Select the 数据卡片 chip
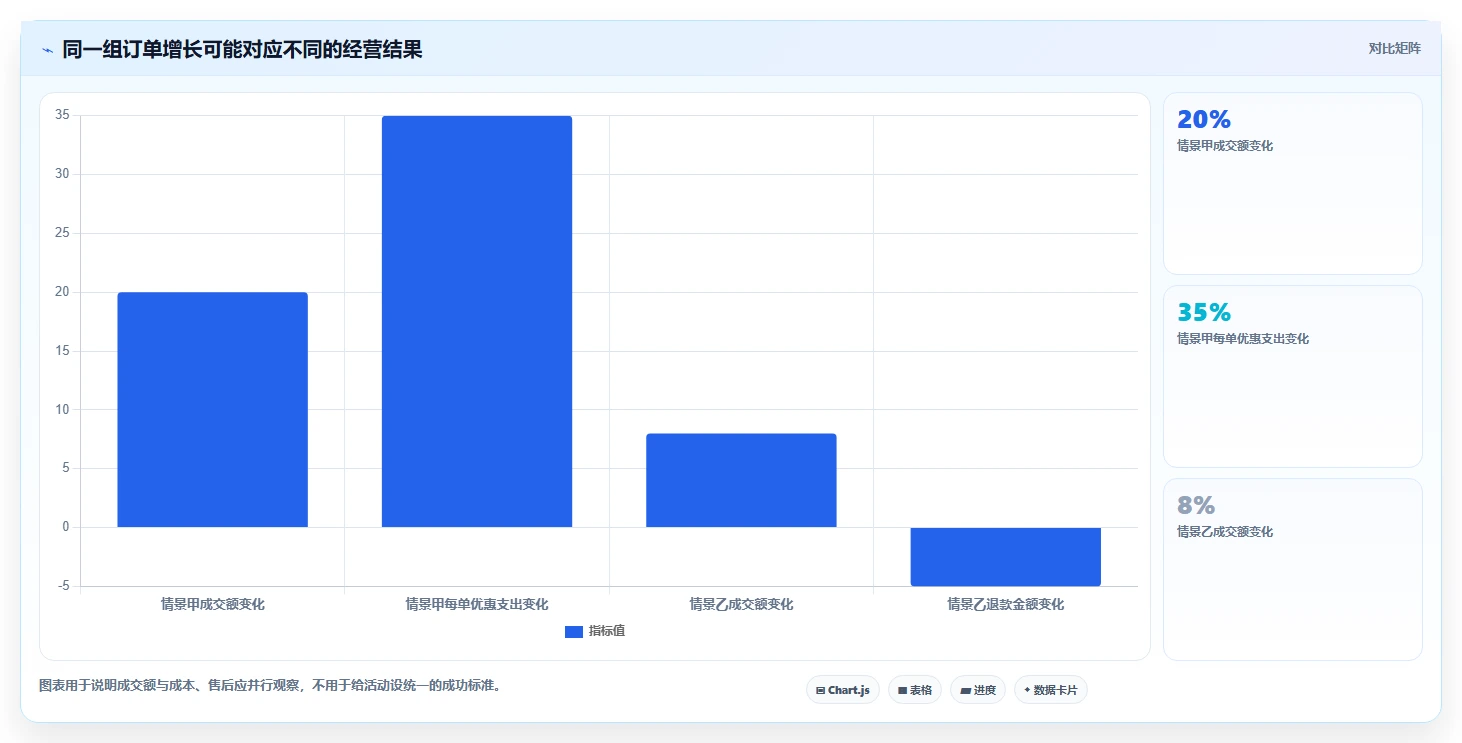The height and width of the screenshot is (743, 1462). pyautogui.click(x=1051, y=690)
